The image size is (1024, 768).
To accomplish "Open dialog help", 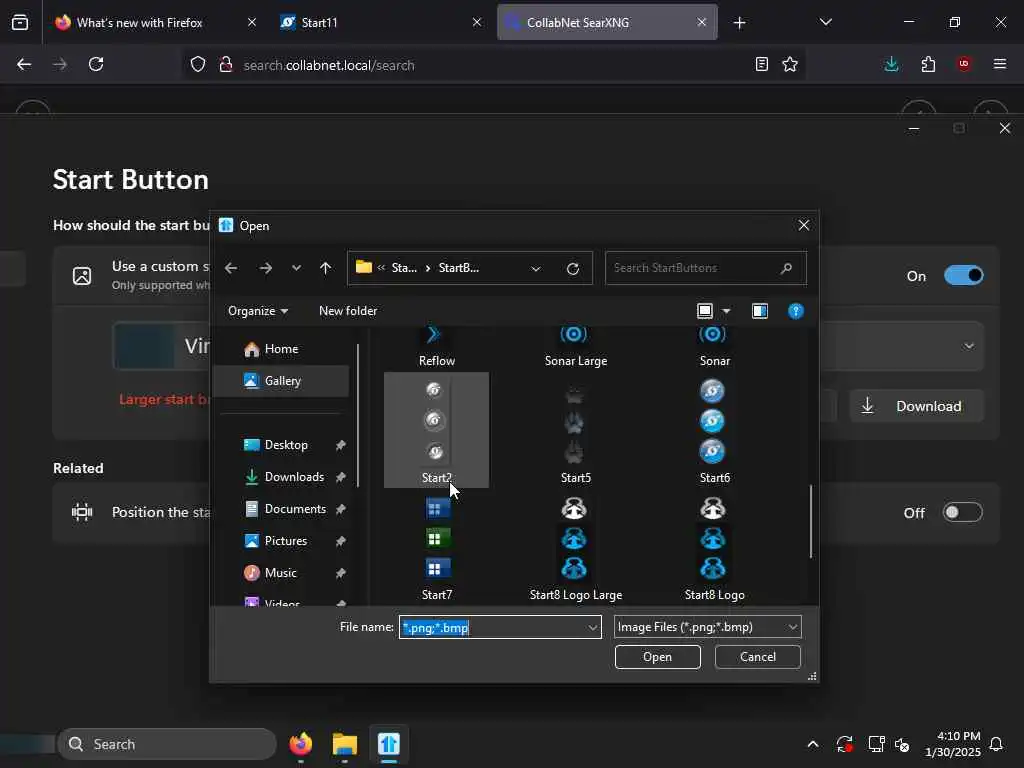I will click(x=795, y=311).
